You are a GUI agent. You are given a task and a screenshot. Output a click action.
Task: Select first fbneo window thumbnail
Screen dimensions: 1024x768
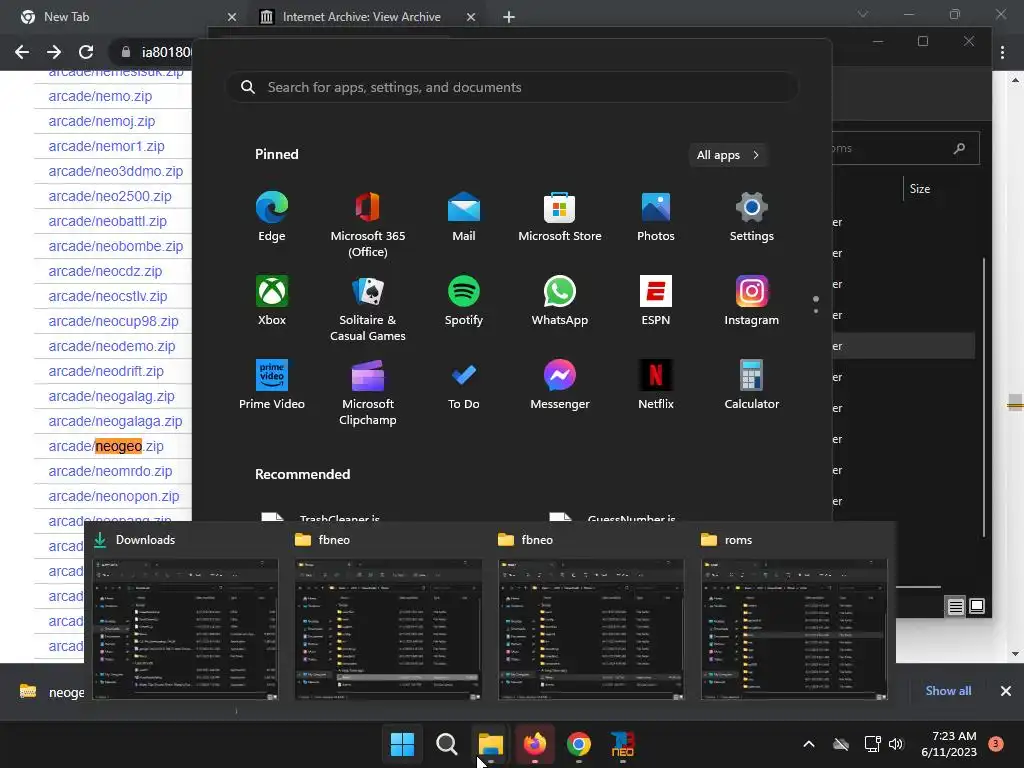[x=388, y=629]
